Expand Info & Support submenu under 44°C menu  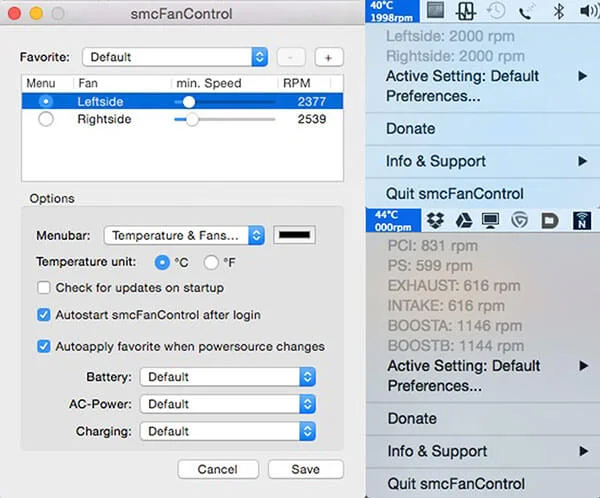click(483, 451)
